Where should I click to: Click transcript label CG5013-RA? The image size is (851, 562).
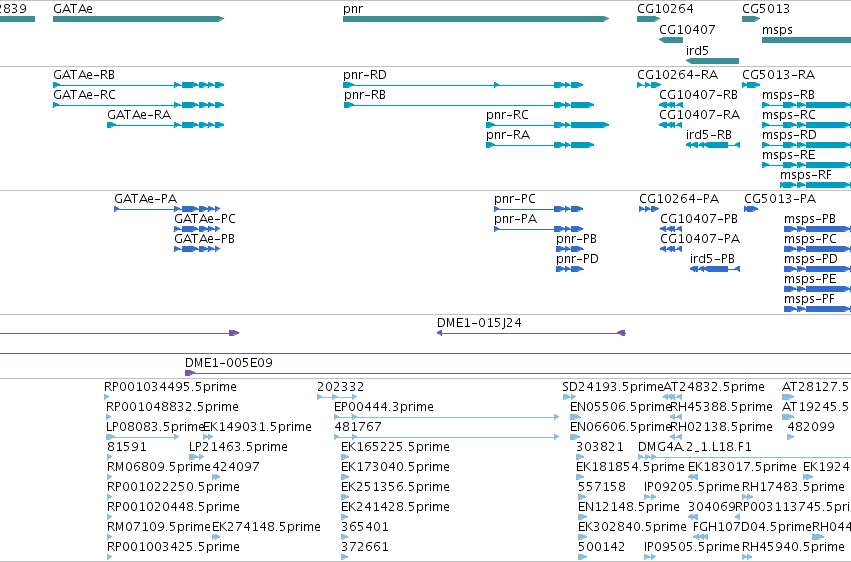[x=778, y=74]
